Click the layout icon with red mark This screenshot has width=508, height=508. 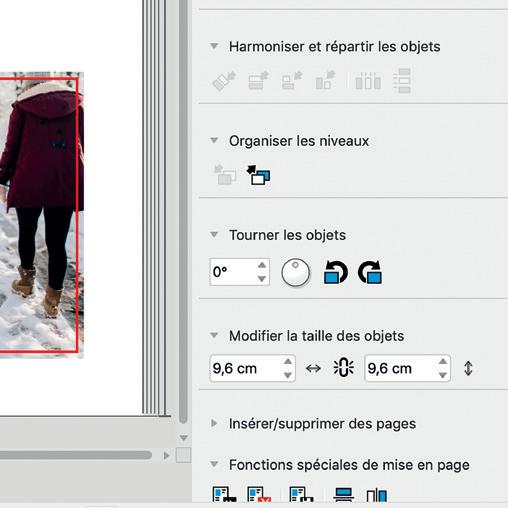coord(259,495)
